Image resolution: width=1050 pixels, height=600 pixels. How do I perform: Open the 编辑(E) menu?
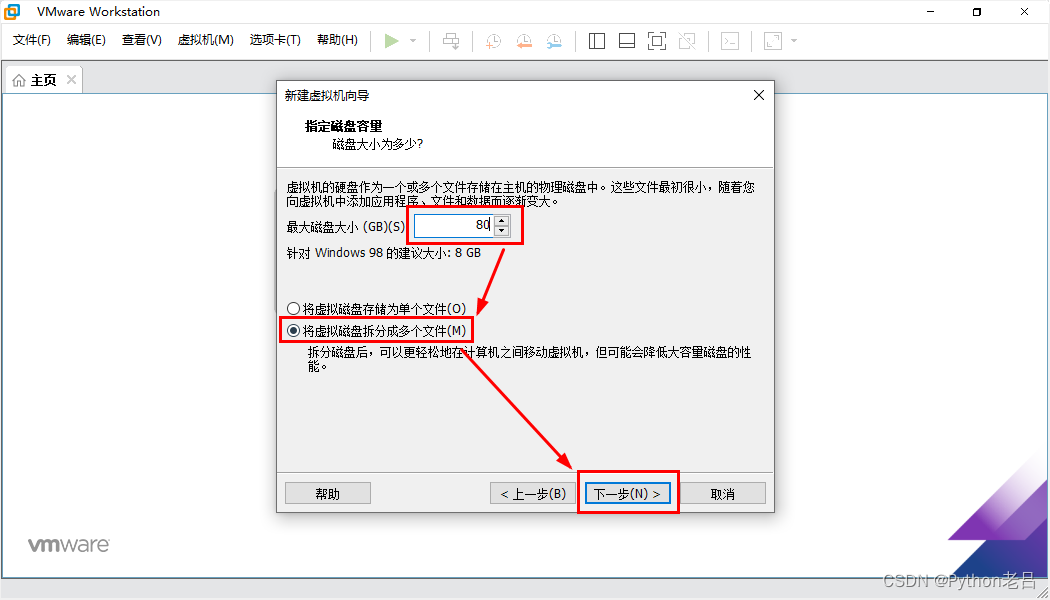(86, 40)
